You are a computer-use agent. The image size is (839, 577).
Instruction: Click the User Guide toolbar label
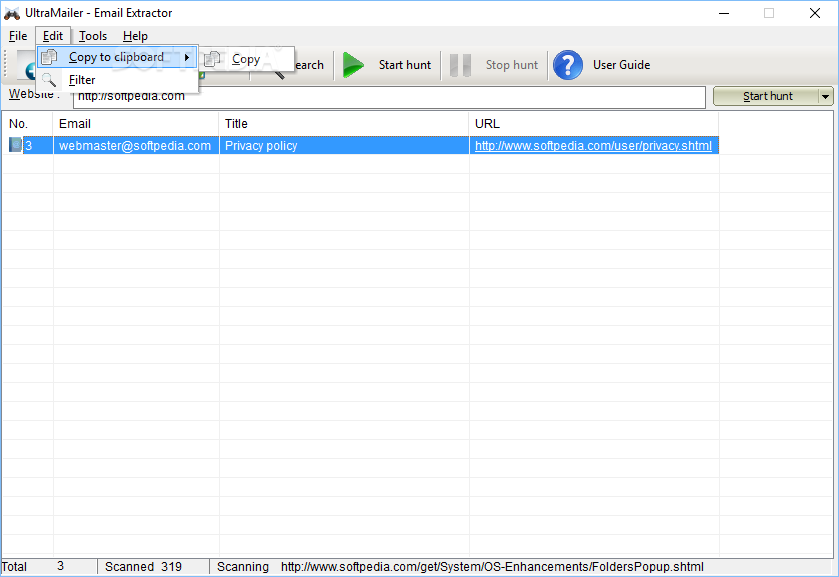[x=621, y=65]
